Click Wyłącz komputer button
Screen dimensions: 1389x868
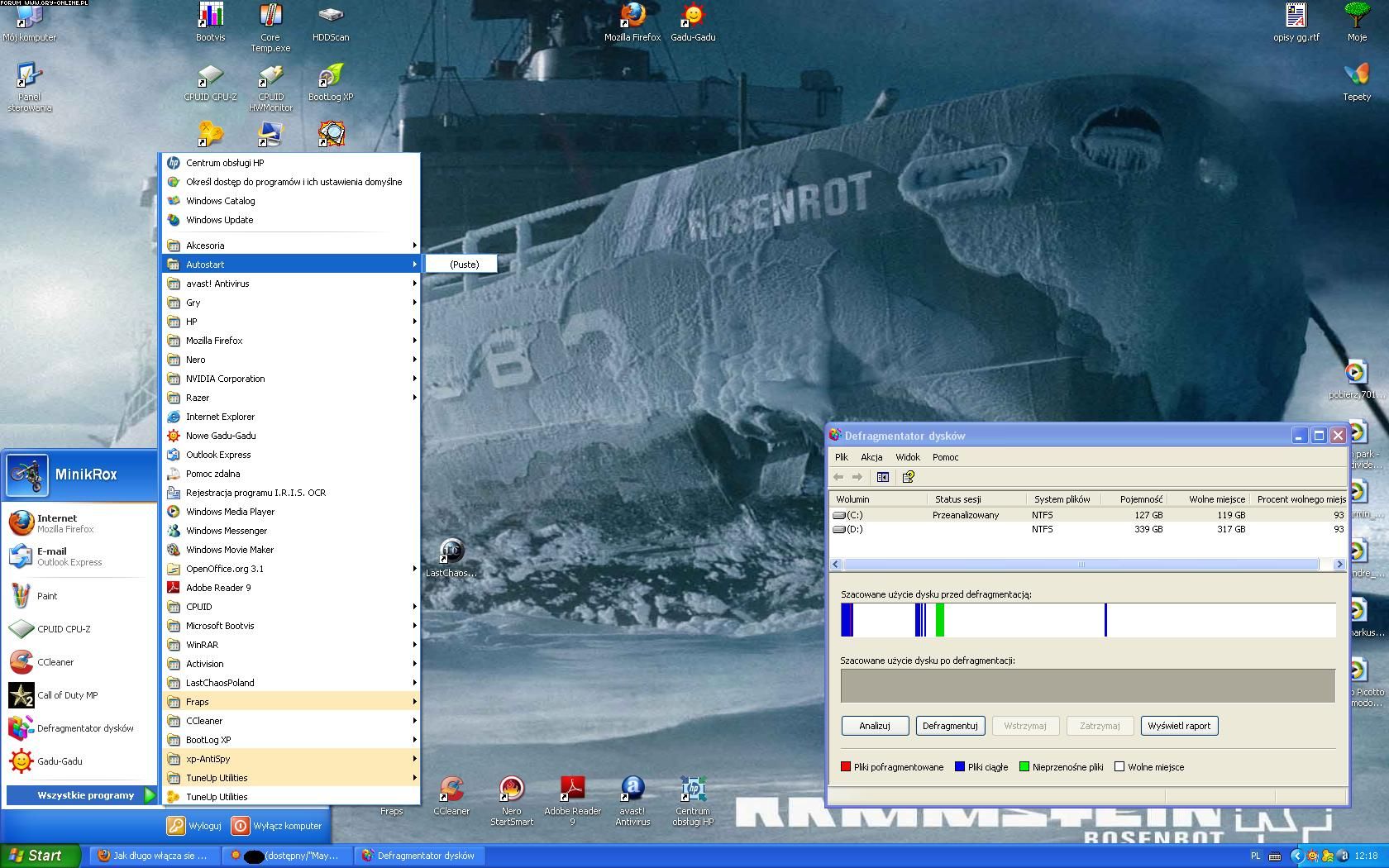tap(277, 825)
